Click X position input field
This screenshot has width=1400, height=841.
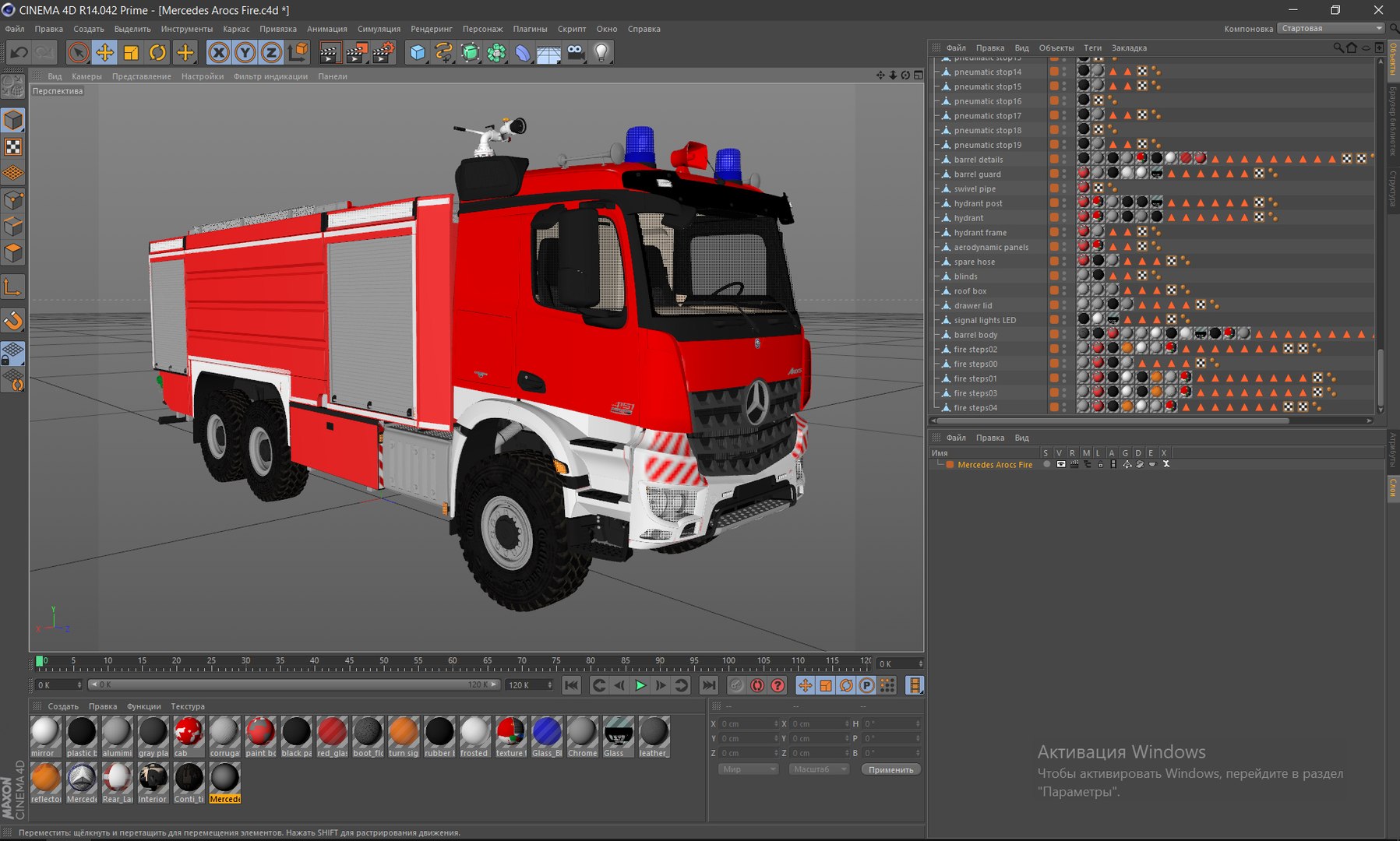point(748,723)
